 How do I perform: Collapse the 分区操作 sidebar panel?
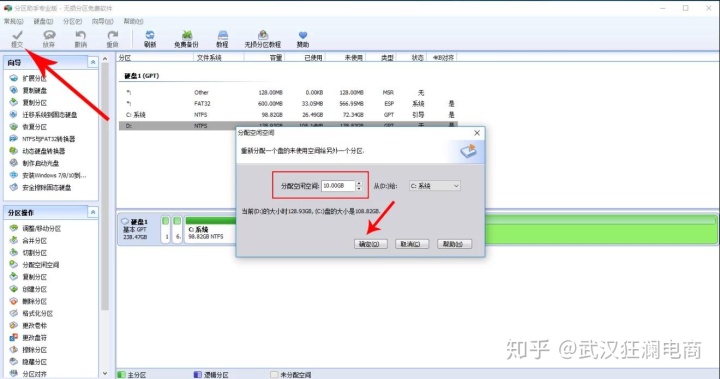(93, 212)
